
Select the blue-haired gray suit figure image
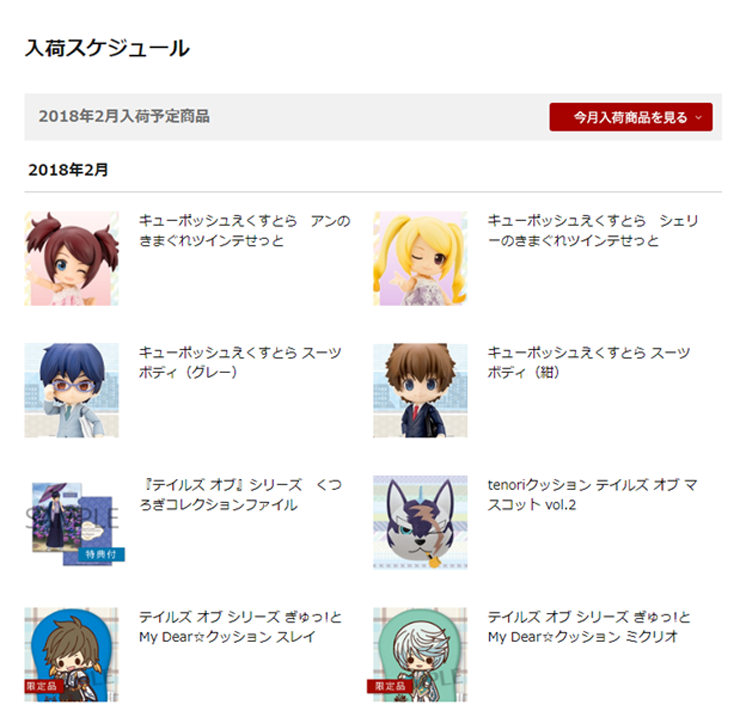pyautogui.click(x=71, y=390)
